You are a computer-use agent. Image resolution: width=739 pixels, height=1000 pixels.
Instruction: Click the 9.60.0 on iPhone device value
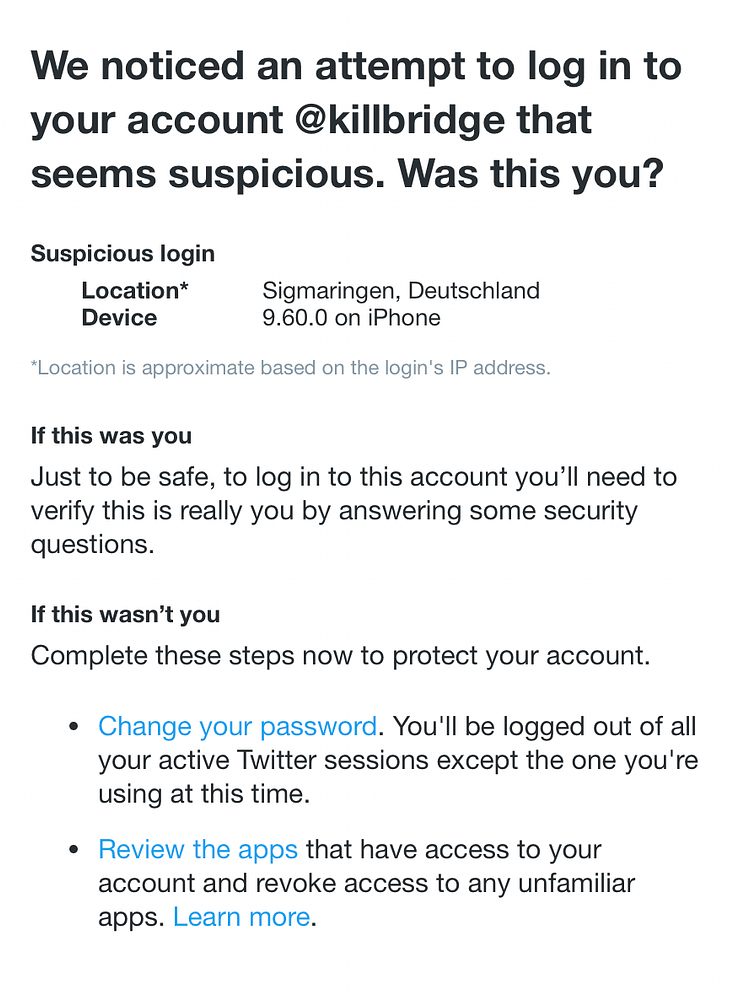tap(351, 318)
